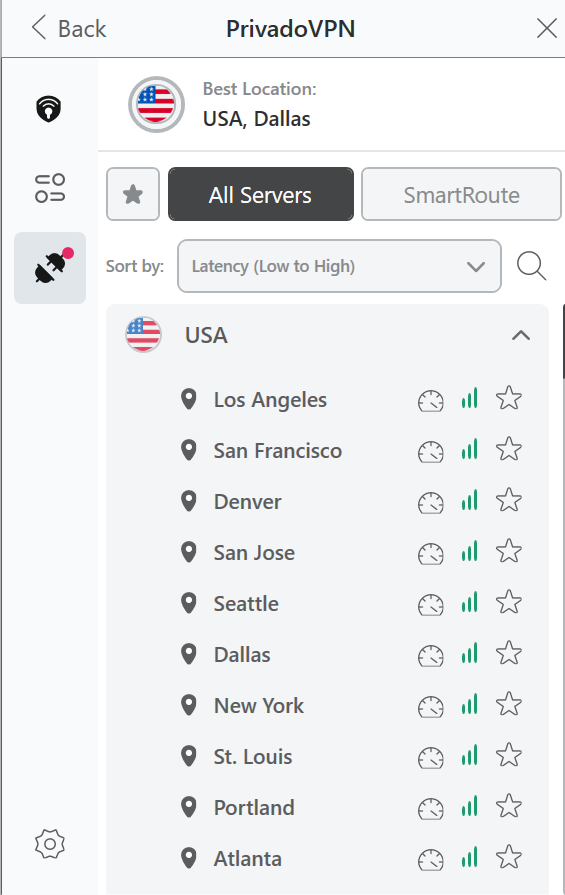Image resolution: width=565 pixels, height=895 pixels.
Task: Click the Los Angeles speed gauge icon
Action: (x=431, y=401)
